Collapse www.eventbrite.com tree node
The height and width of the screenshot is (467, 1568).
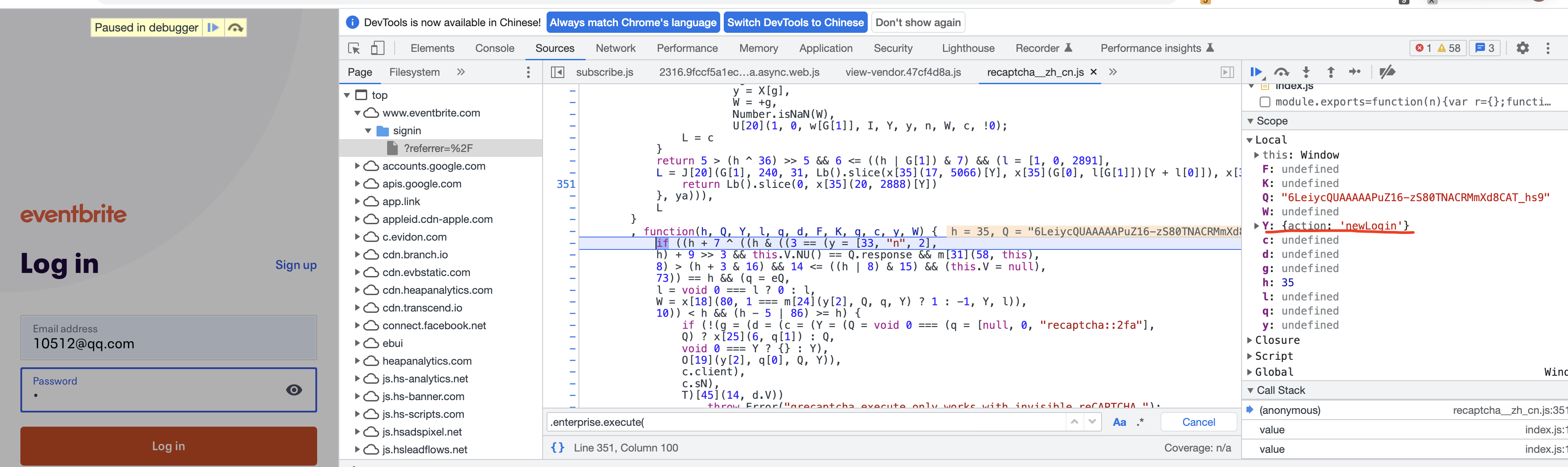point(357,113)
